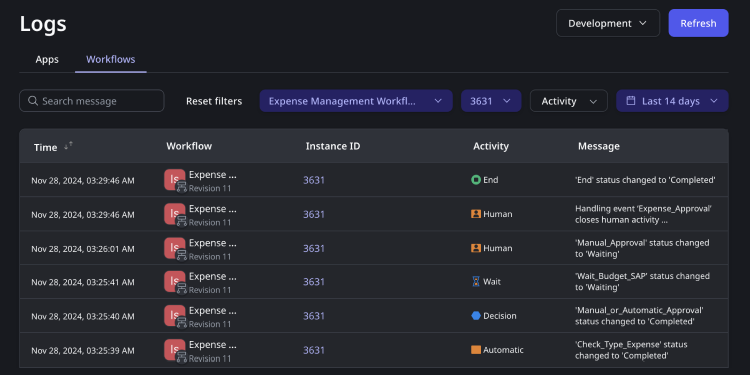750x375 pixels.
Task: Click the Workflow column header
Action: tap(189, 146)
